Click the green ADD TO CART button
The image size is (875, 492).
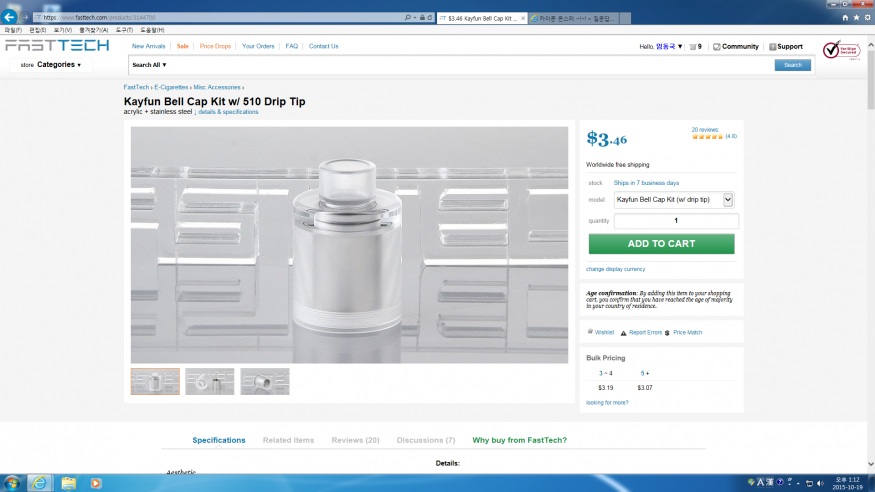click(661, 244)
